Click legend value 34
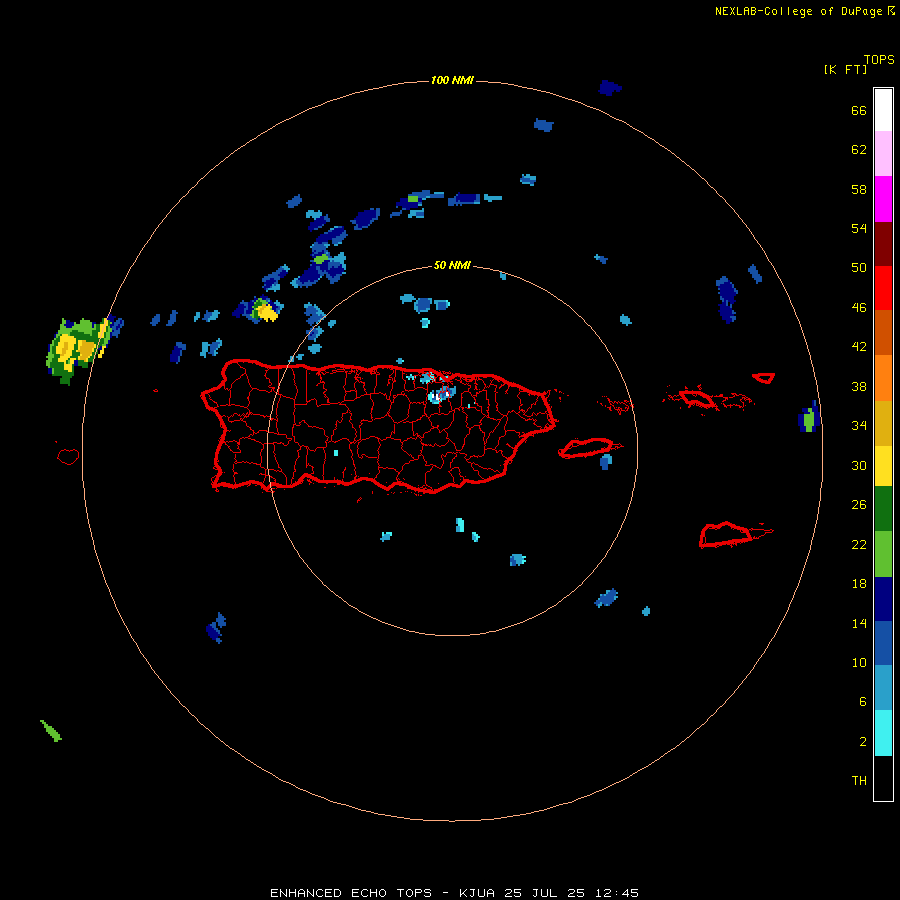Image resolution: width=900 pixels, height=900 pixels. (859, 426)
